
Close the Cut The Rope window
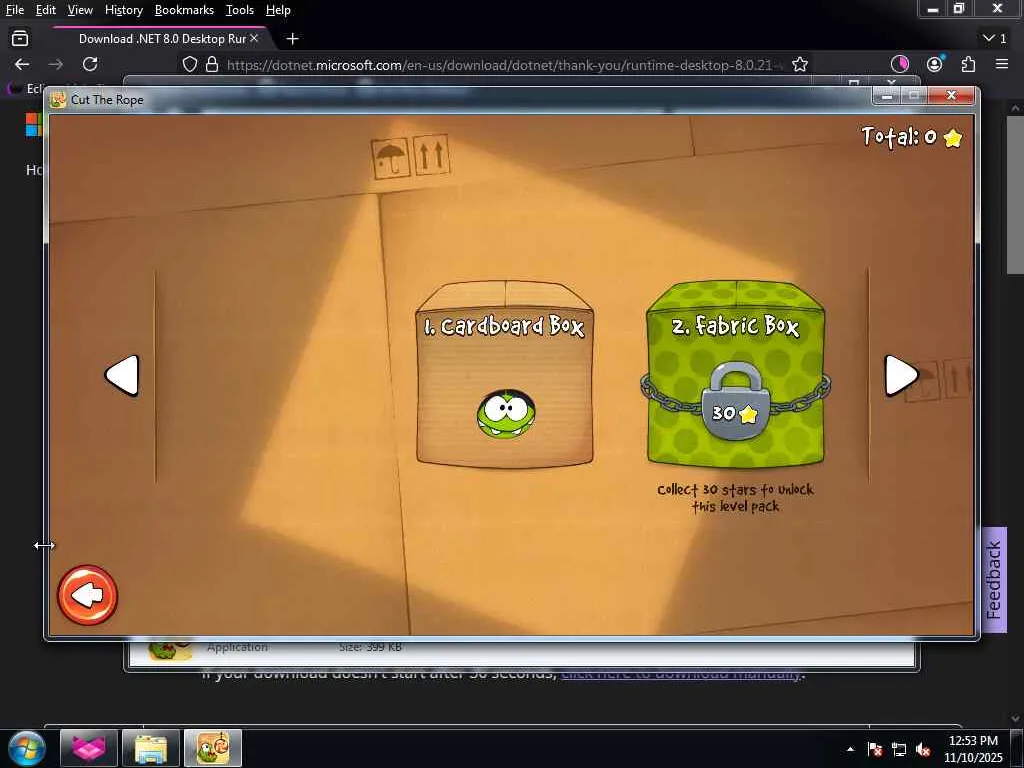tap(952, 95)
